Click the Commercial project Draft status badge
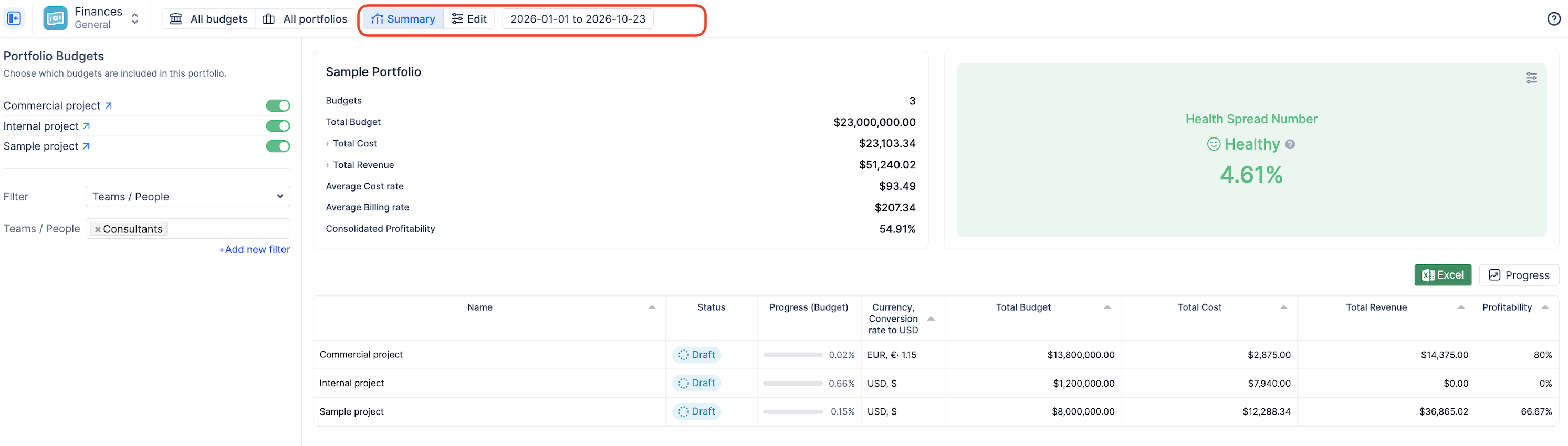Screen dimensions: 1568x446 coord(696,355)
